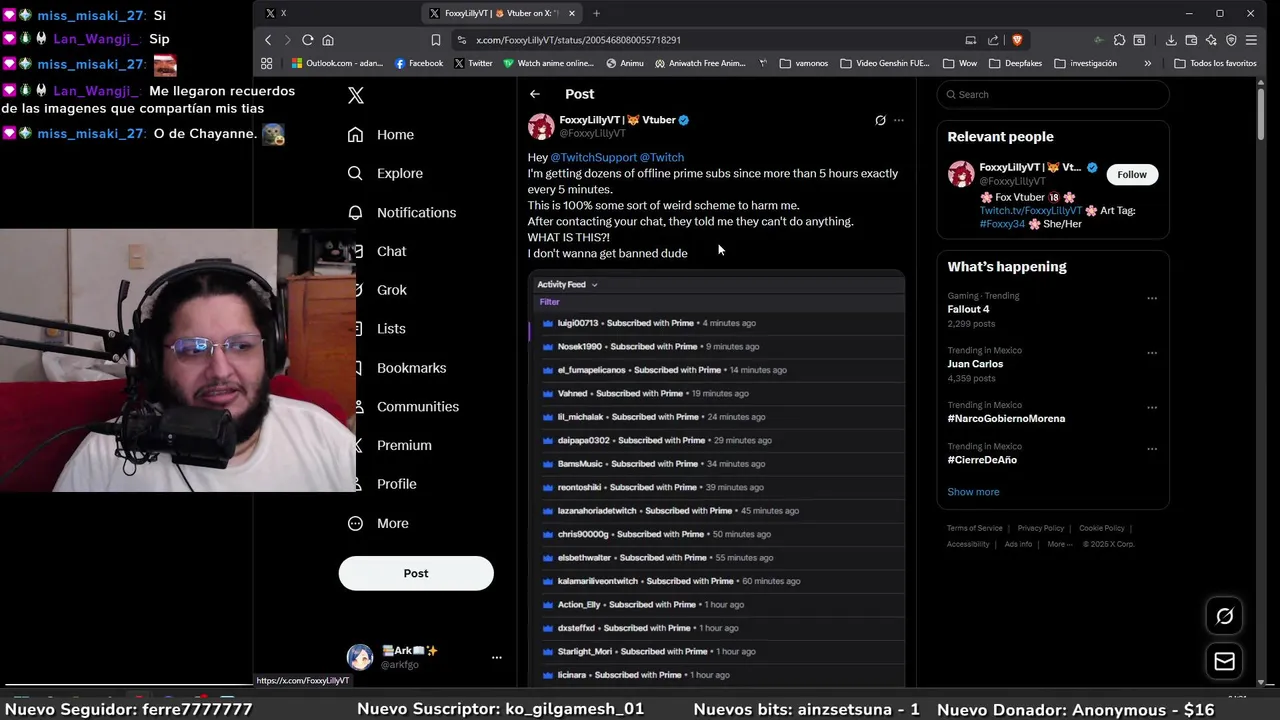Viewport: 1280px width, 720px height.
Task: Follow FoxxyLillyVT in Relevant people
Action: tap(1132, 174)
